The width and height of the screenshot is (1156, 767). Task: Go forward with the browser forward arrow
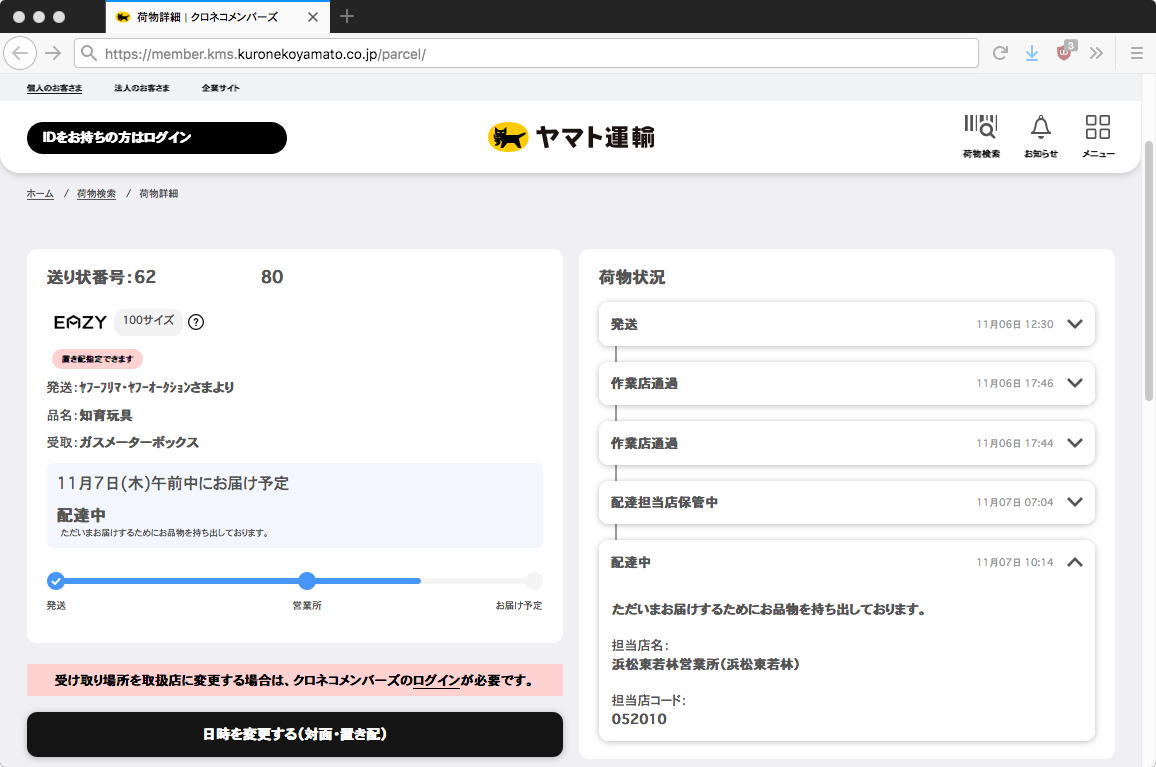(53, 53)
